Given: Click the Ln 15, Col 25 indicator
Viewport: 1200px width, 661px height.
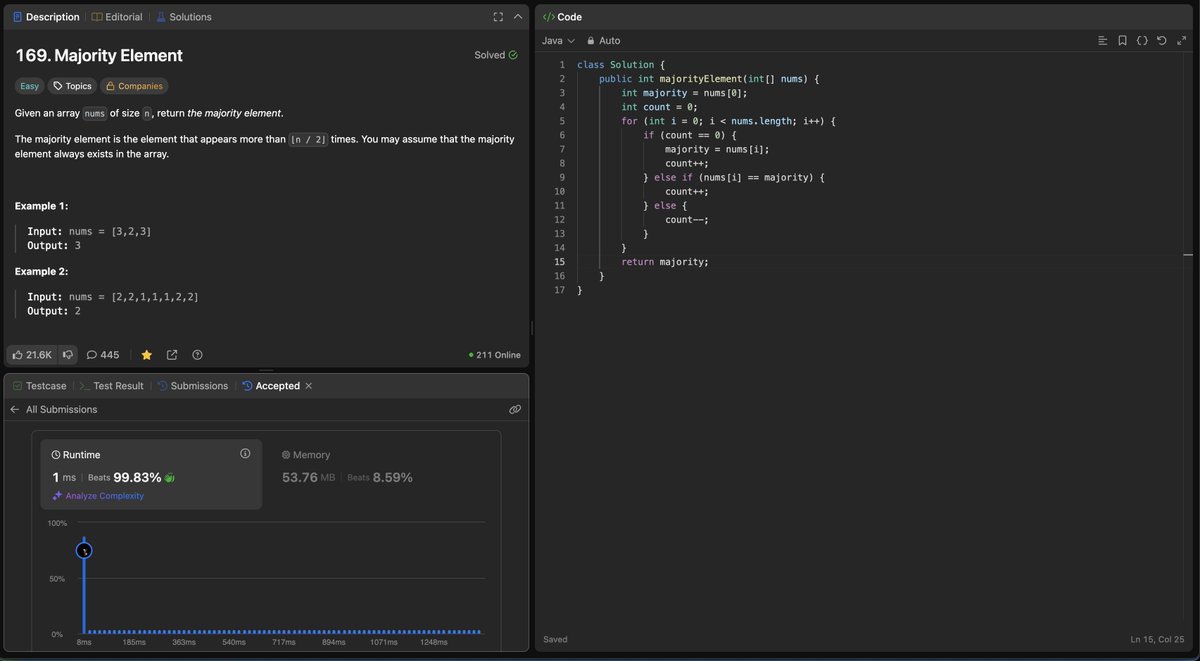Looking at the screenshot, I should click(x=1157, y=639).
